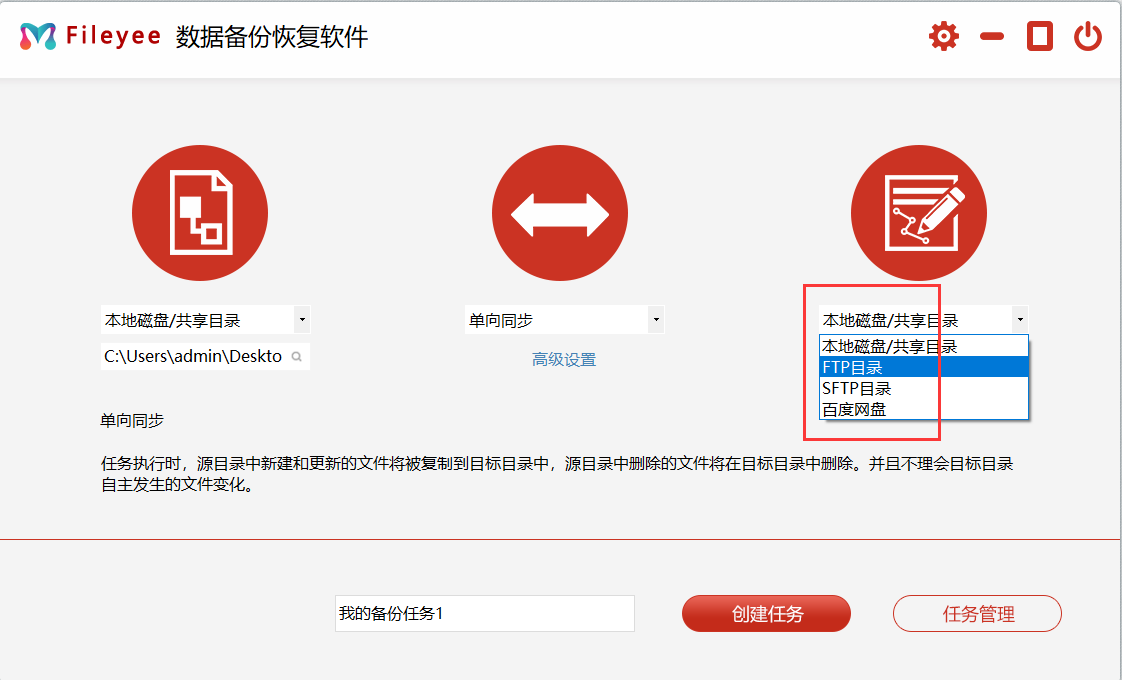The width and height of the screenshot is (1122, 680).
Task: Open the 单向同步 sync mode dropdown
Action: (x=656, y=320)
